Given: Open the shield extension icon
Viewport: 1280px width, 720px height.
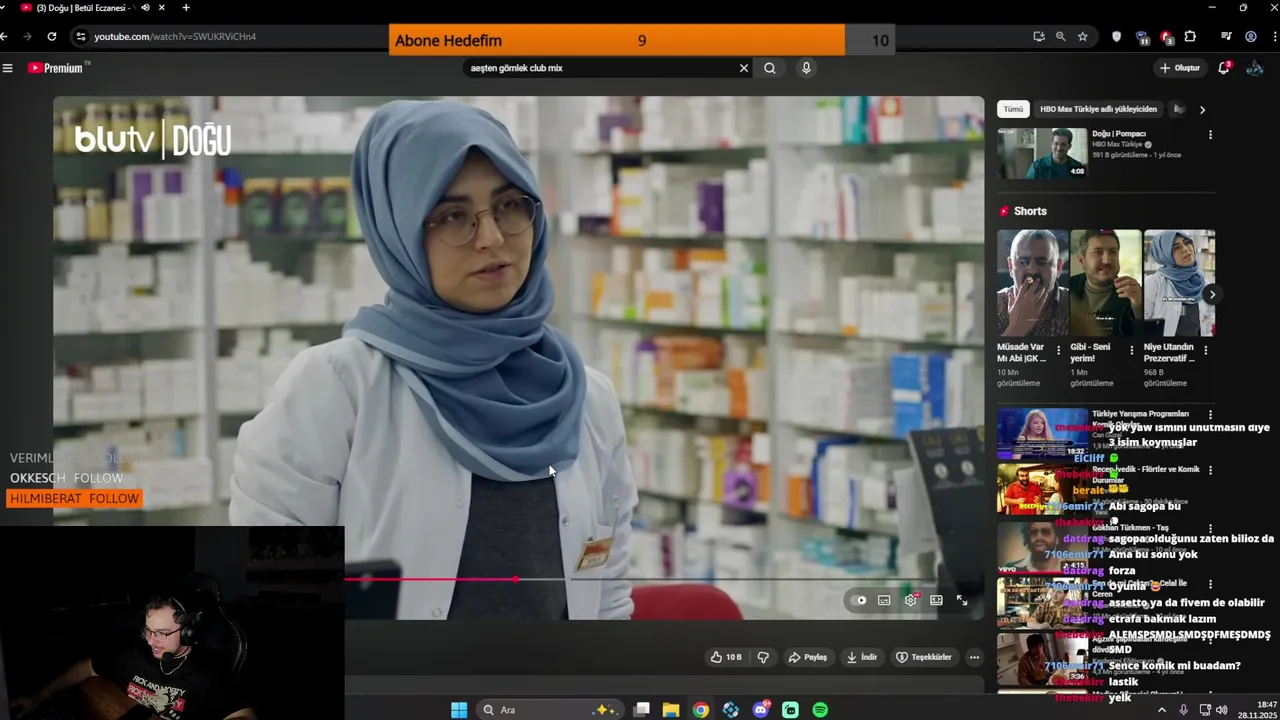Looking at the screenshot, I should (1117, 37).
